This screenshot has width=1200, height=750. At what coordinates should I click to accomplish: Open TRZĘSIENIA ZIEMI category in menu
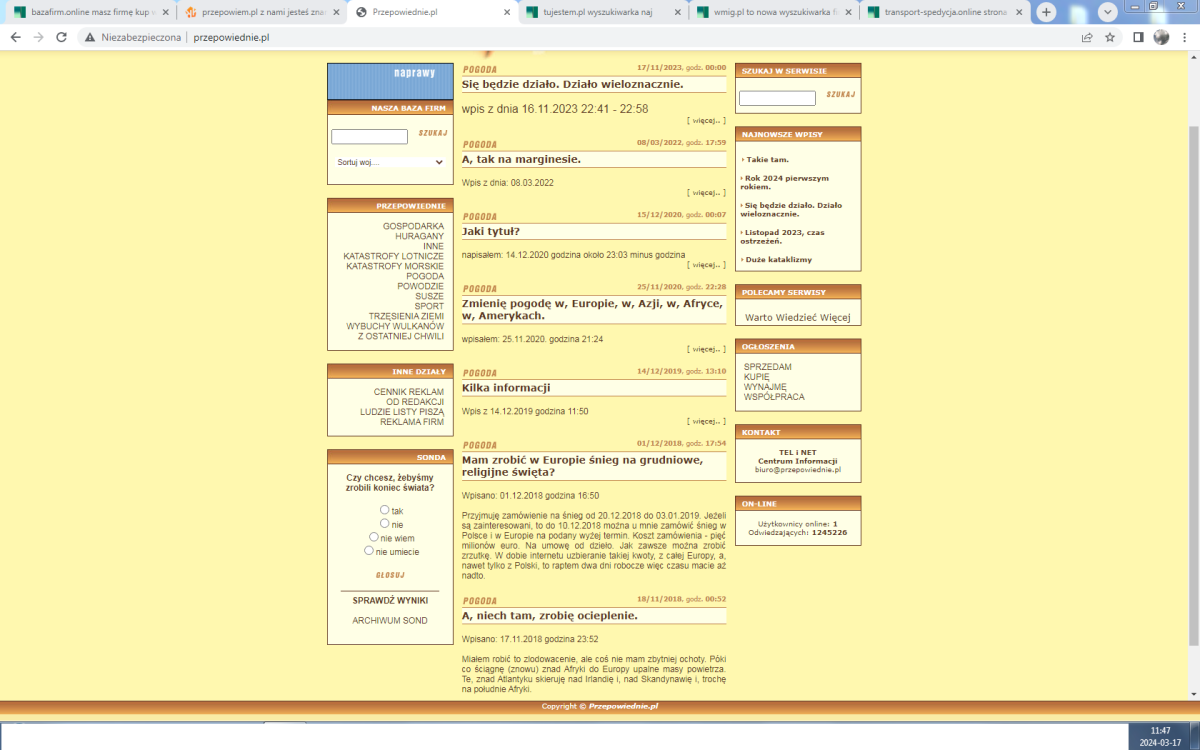point(405,316)
